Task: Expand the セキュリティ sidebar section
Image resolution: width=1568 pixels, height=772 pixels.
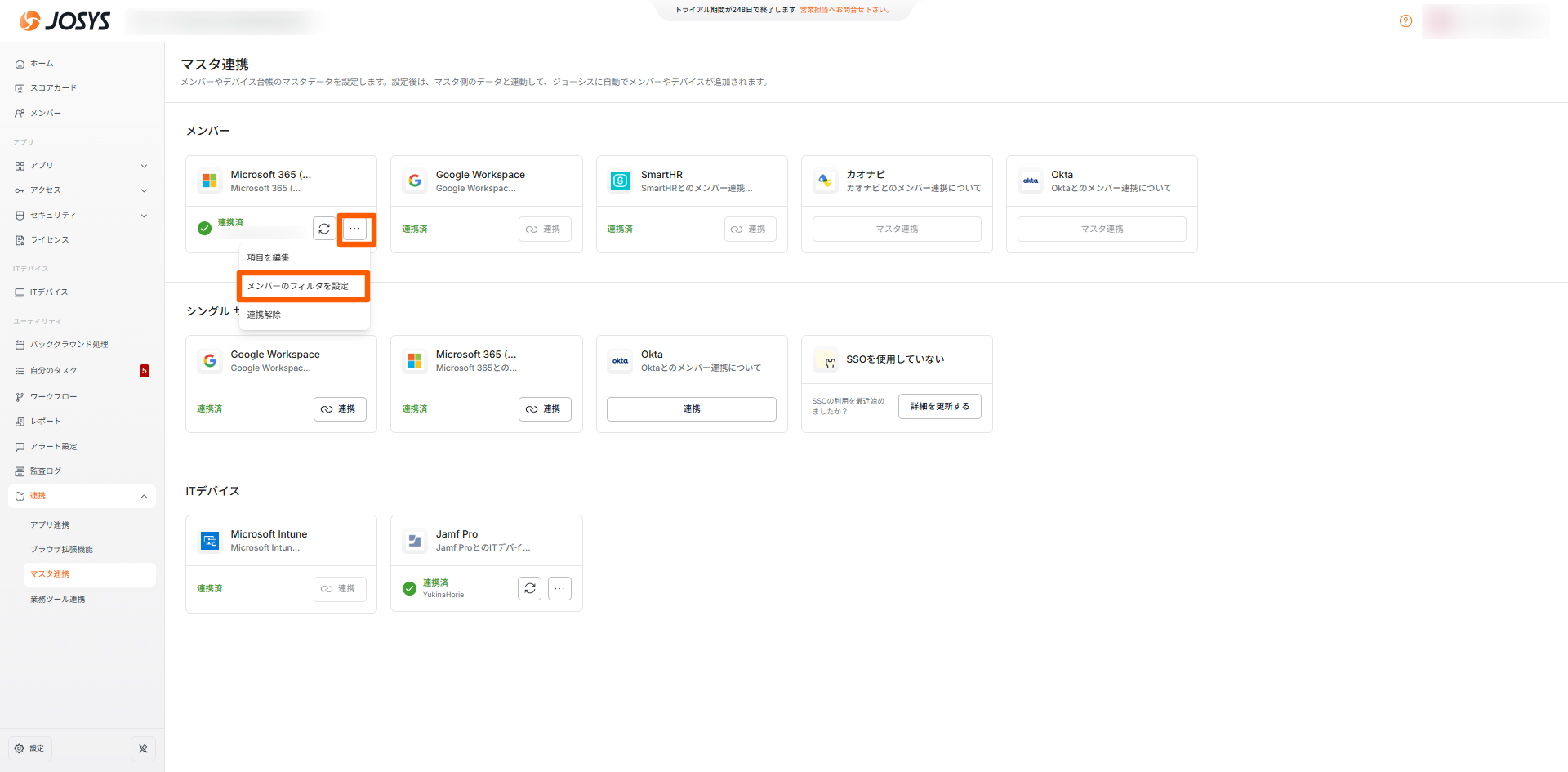Action: pos(144,216)
